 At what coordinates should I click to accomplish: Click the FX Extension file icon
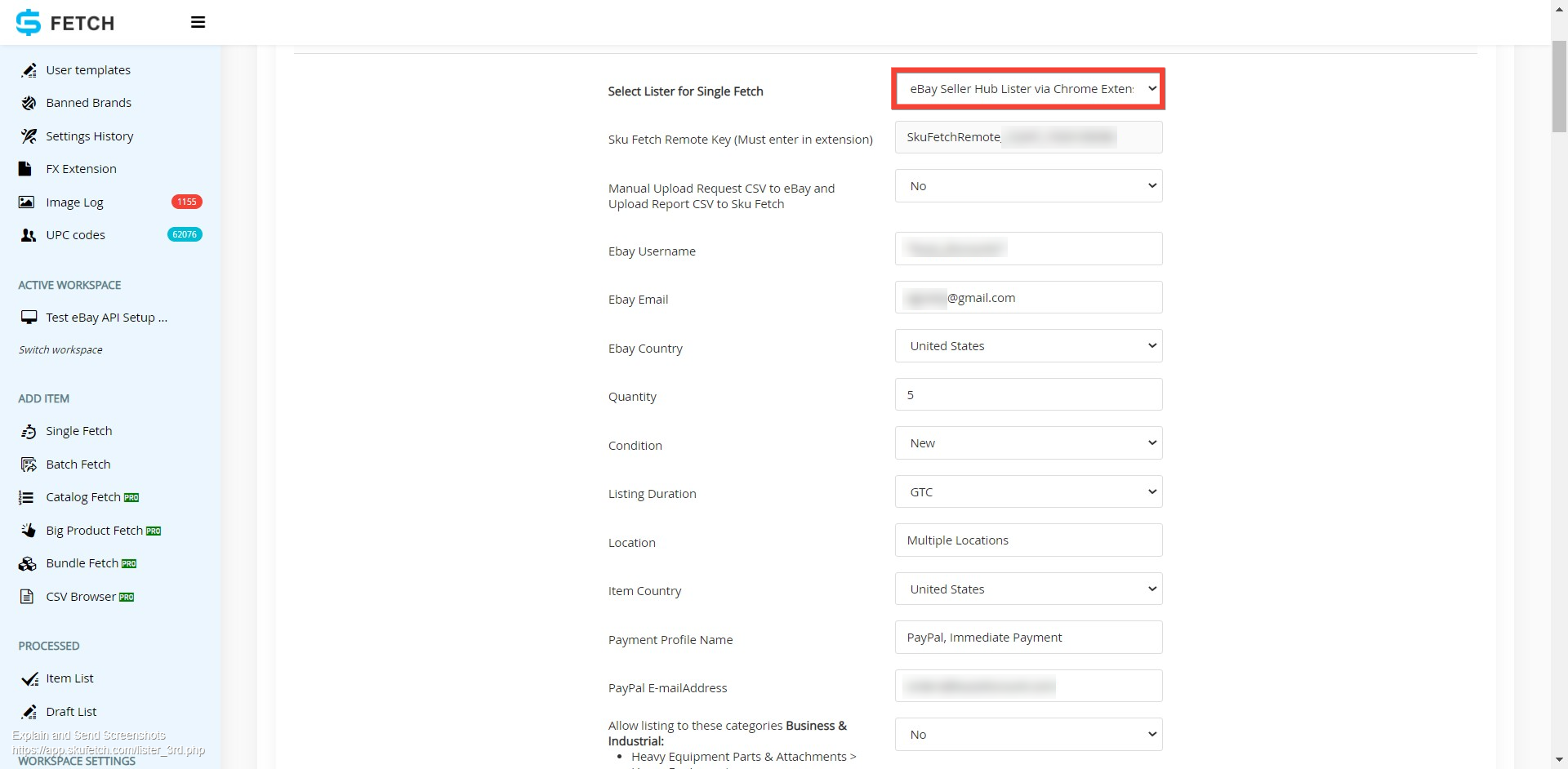pos(25,169)
